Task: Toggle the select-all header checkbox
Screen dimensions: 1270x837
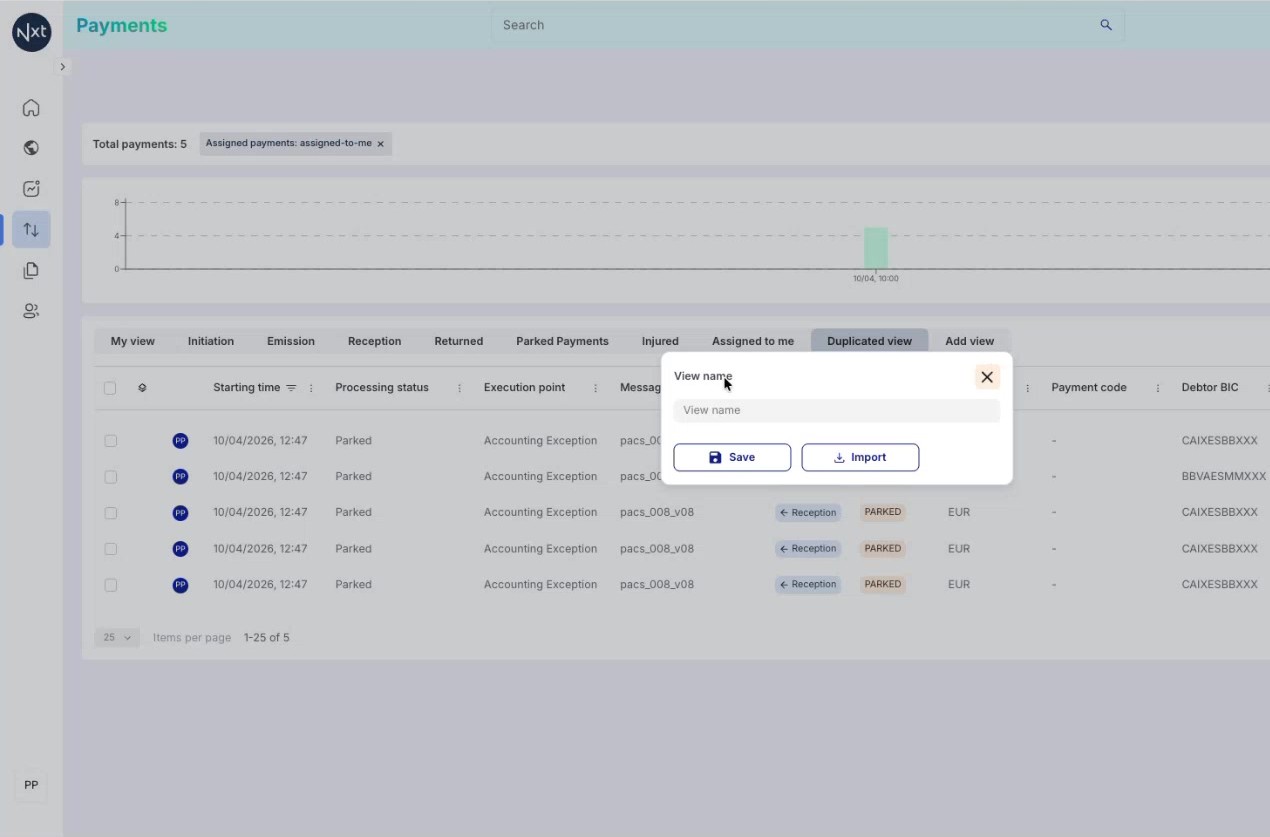Action: 110,388
